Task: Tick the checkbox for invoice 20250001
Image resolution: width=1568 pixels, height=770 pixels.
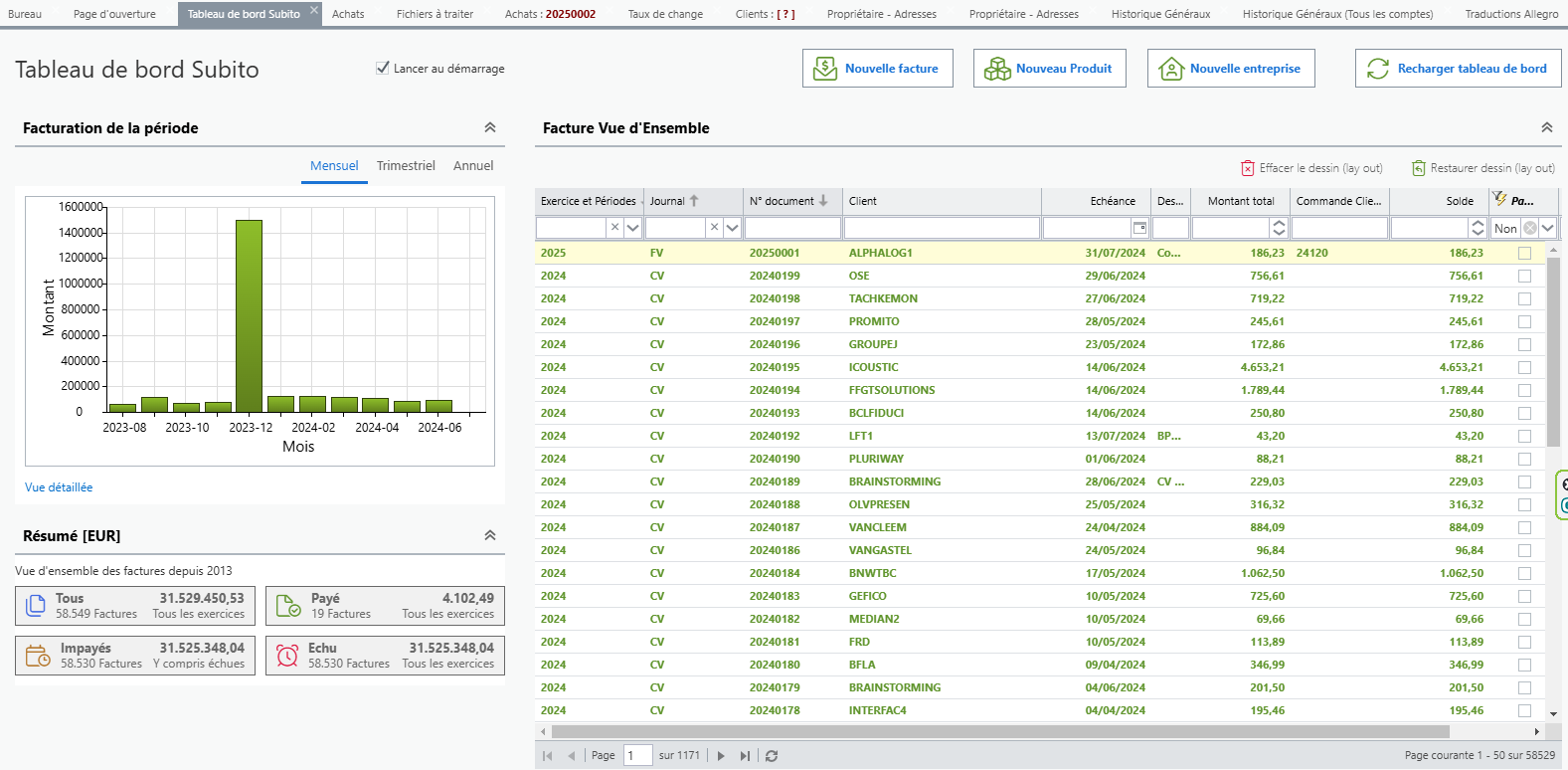Action: 1524,253
